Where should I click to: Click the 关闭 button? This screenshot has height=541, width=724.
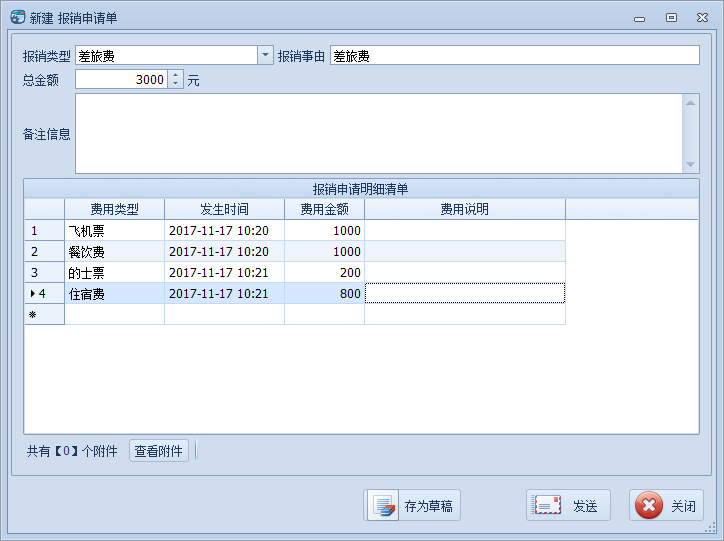click(666, 505)
